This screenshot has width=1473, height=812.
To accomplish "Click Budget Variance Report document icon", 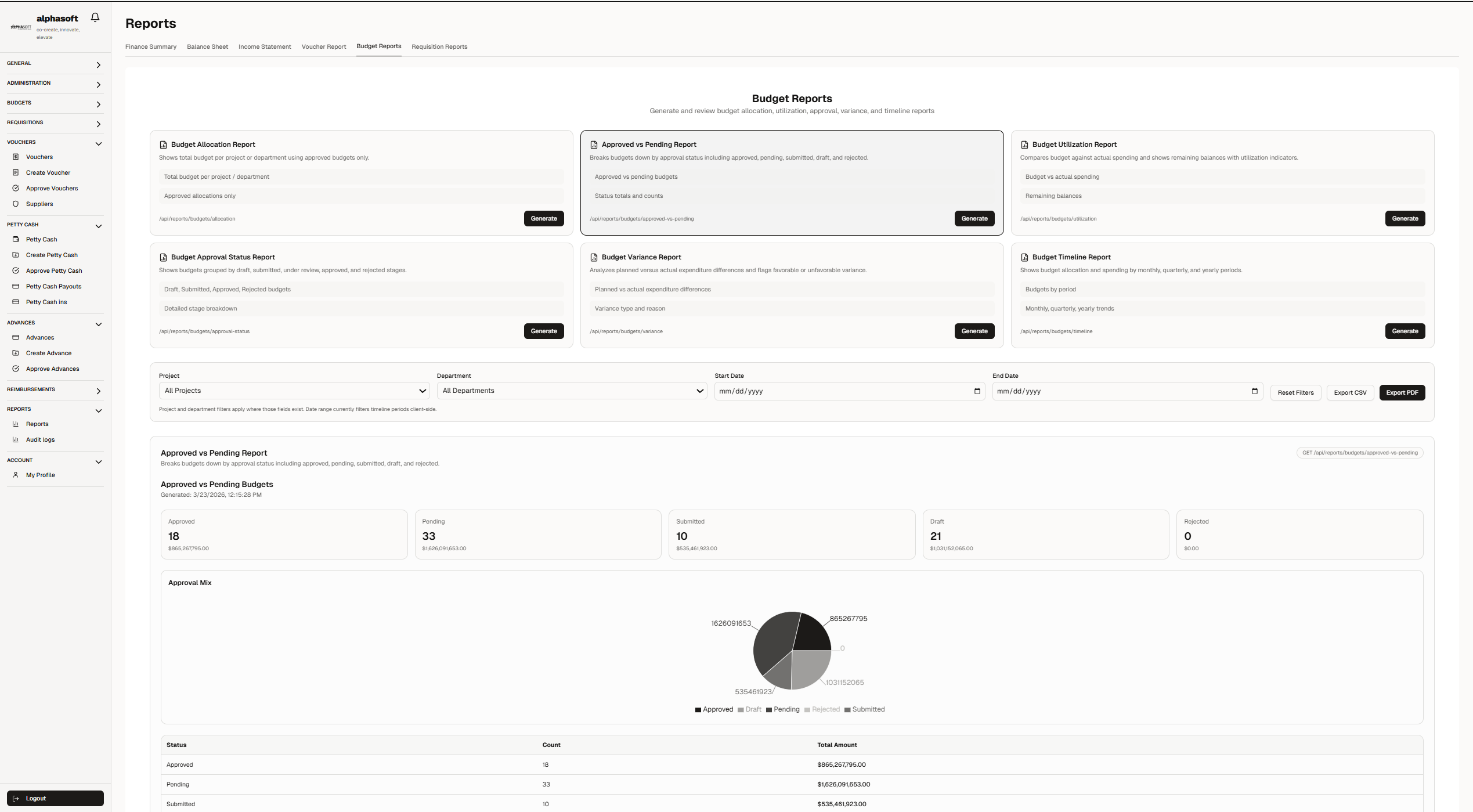I will (x=594, y=257).
